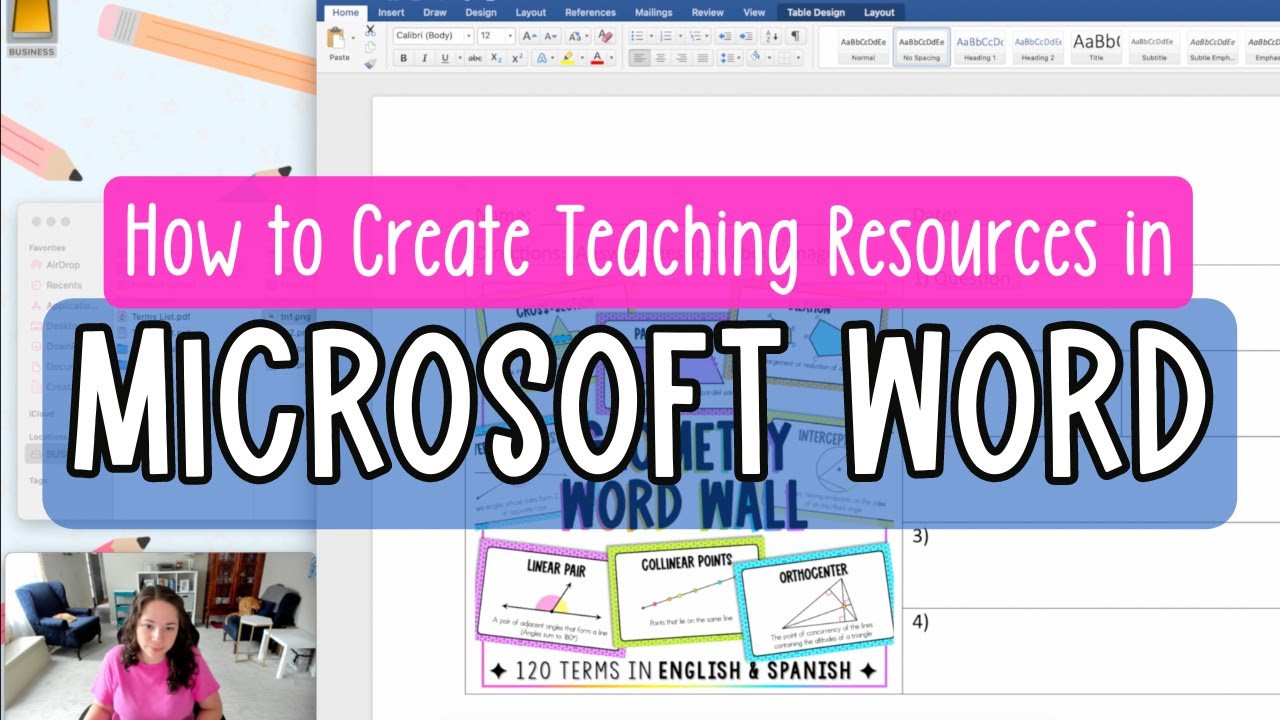Open the Table Design ribbon tab
The image size is (1280, 720).
(x=816, y=12)
